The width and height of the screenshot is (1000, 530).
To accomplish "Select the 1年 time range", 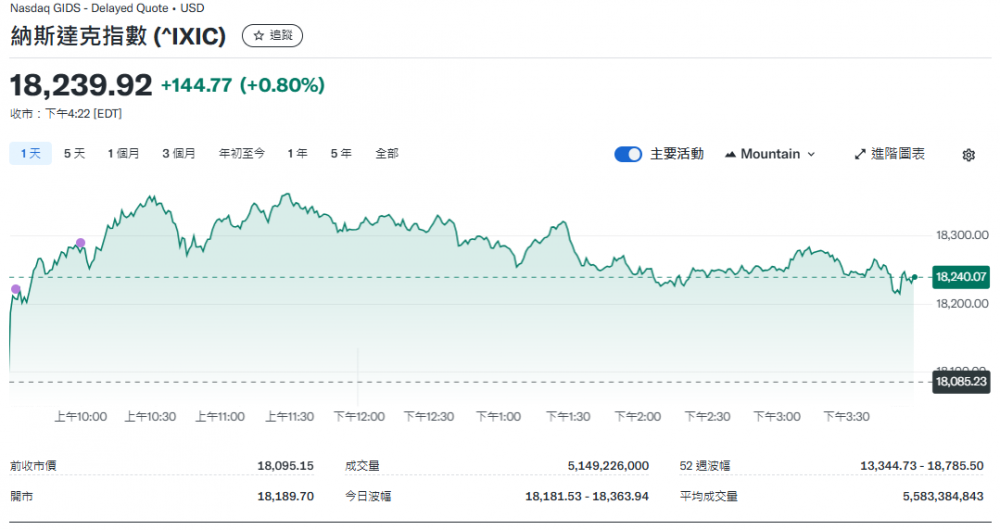I will (x=297, y=154).
